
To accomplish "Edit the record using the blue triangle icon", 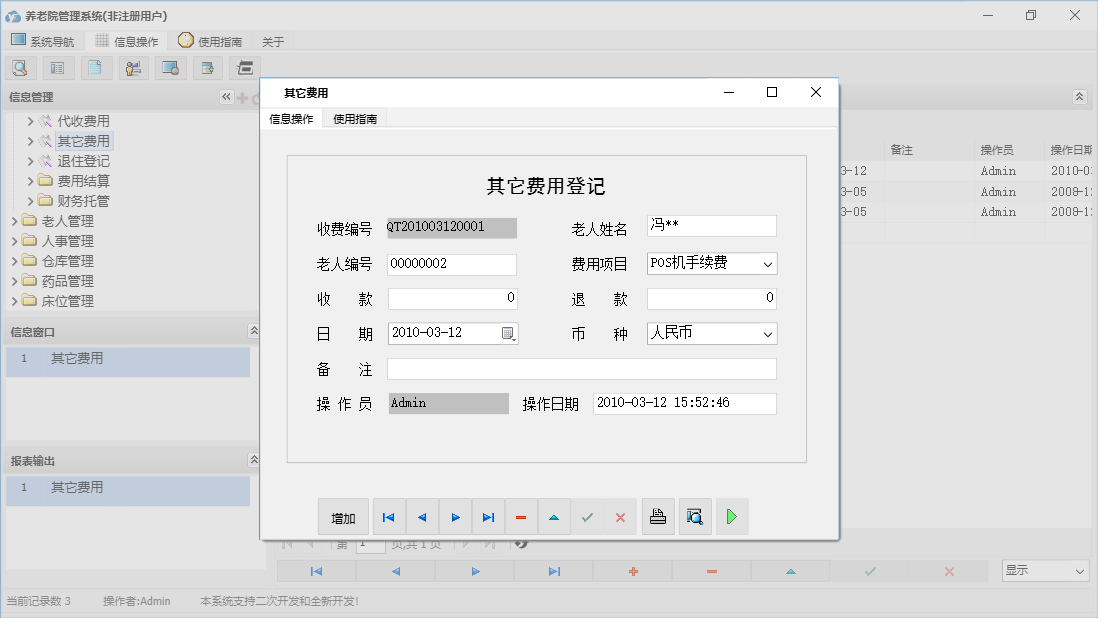I will click(554, 516).
